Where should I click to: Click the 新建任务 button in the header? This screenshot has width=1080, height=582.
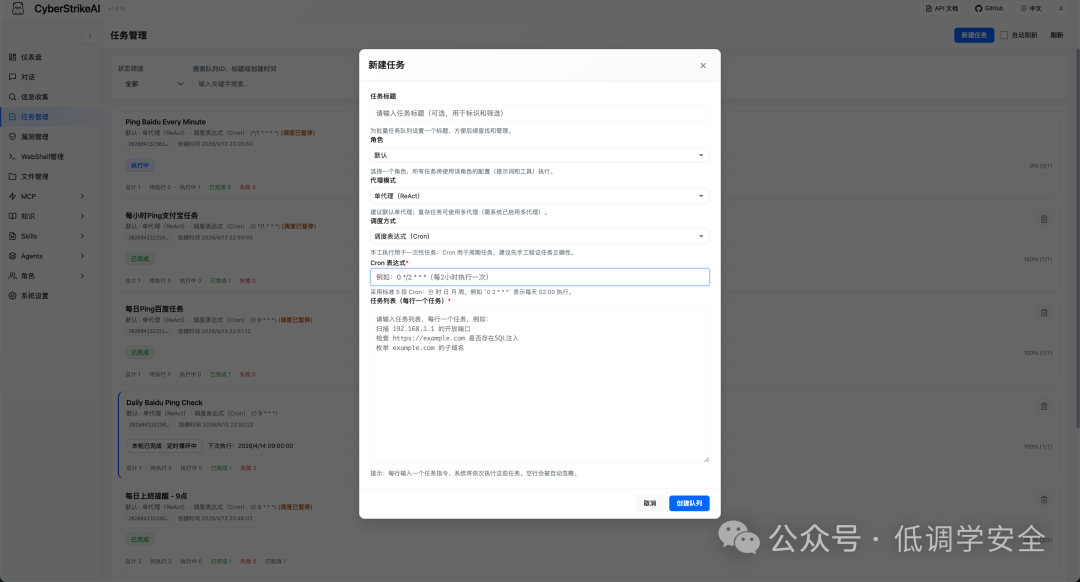(974, 35)
